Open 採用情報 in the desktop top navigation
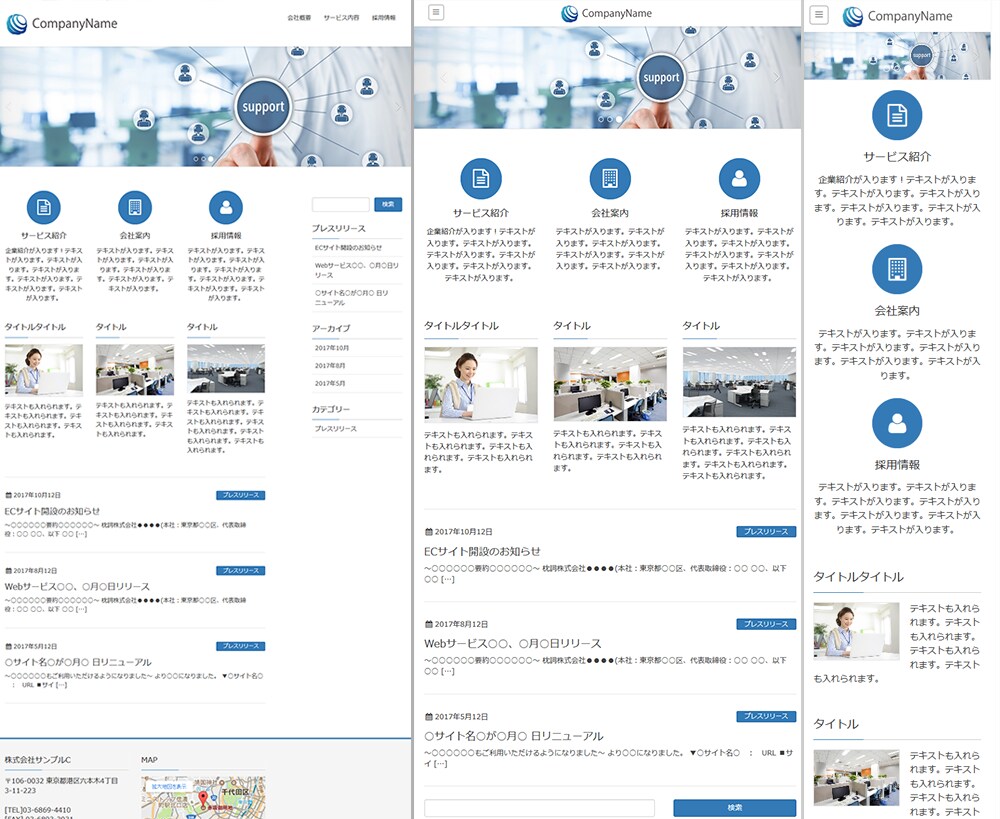1000x819 pixels. [x=383, y=18]
